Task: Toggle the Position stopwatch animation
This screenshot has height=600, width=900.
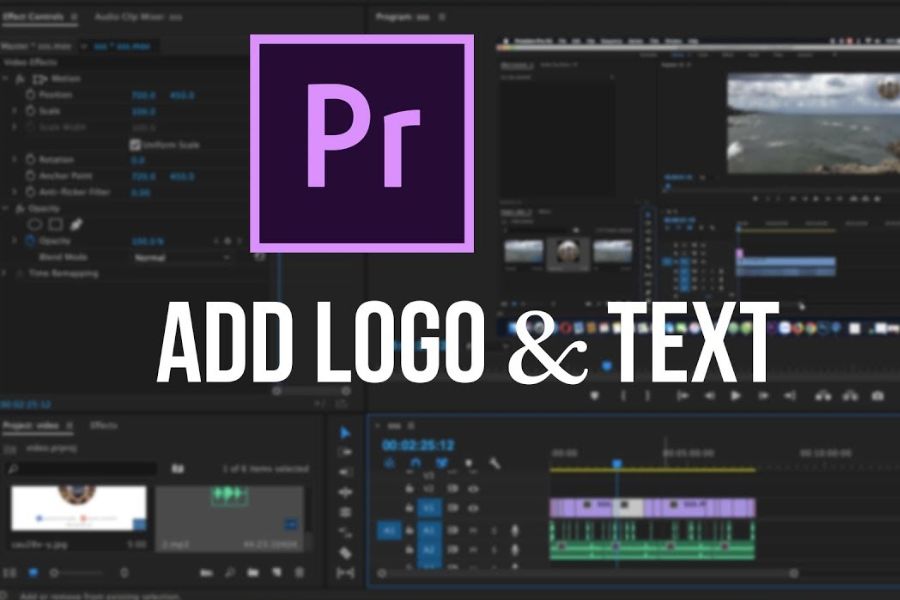Action: pos(30,95)
